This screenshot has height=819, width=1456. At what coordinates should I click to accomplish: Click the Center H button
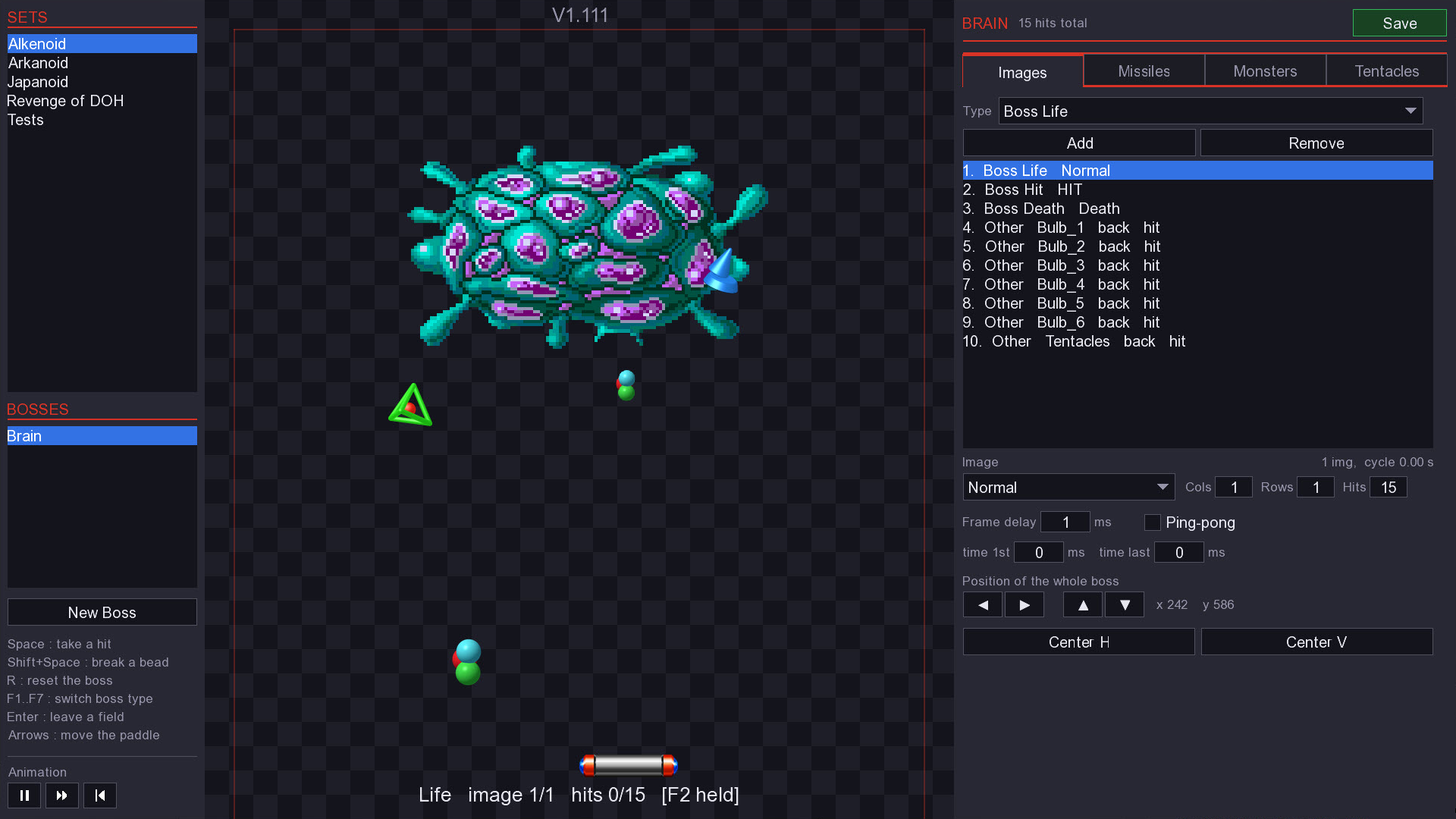pyautogui.click(x=1078, y=642)
